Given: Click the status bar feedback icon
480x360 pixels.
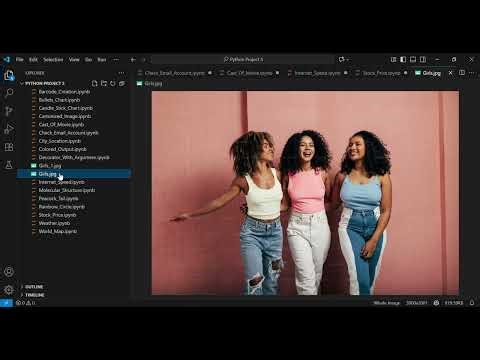Looking at the screenshot, I should coord(436,303).
